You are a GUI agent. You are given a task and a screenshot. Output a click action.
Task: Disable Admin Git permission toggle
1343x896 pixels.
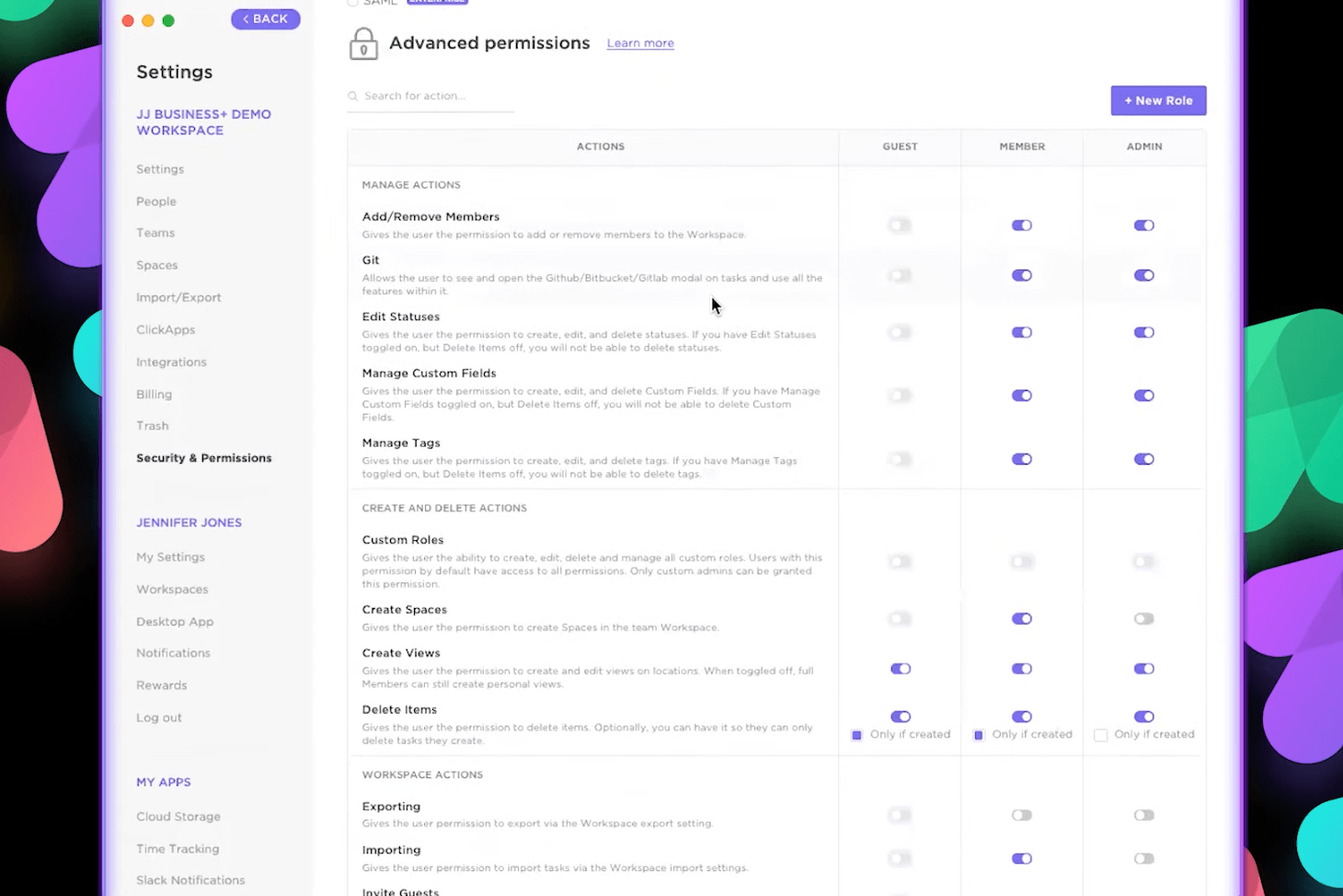[1143, 275]
